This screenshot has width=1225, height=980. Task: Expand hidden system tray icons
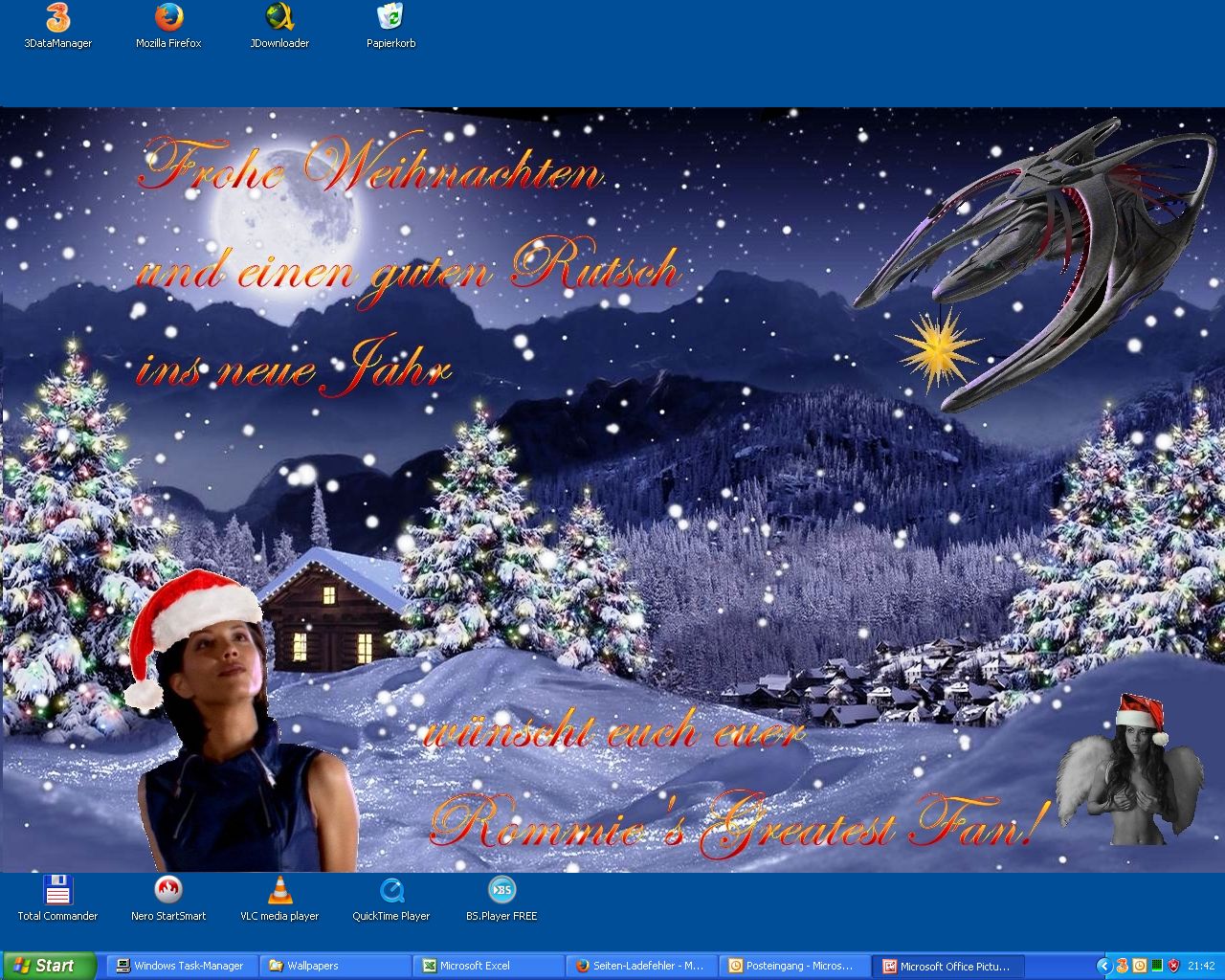coord(1103,966)
